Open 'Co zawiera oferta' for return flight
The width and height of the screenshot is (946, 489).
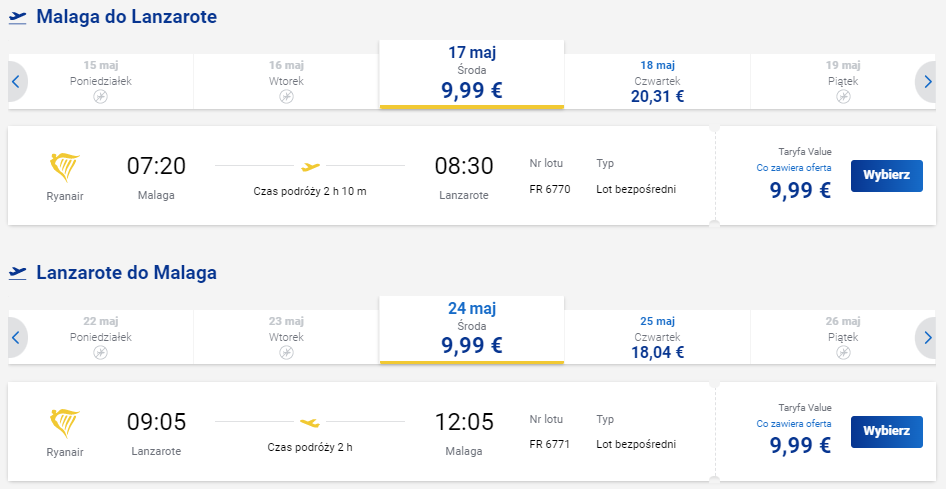click(794, 423)
